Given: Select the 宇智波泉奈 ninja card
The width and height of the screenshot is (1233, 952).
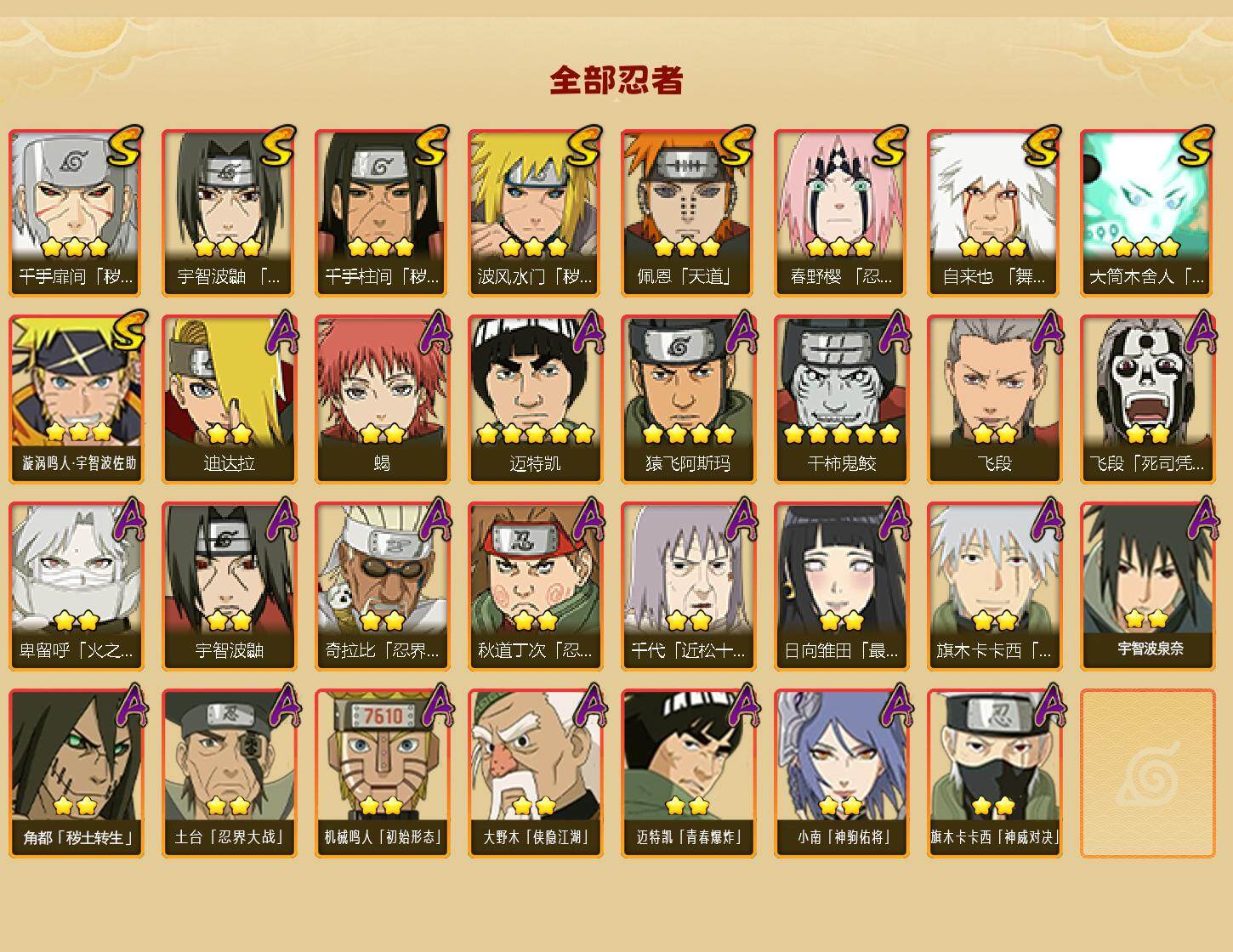Looking at the screenshot, I should click(1147, 586).
